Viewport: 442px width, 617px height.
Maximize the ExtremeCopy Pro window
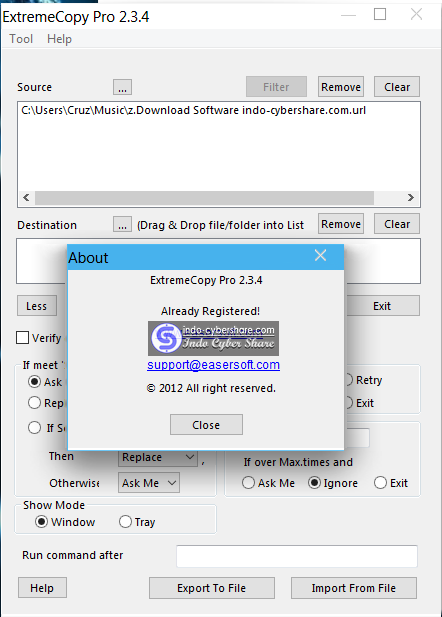point(380,15)
